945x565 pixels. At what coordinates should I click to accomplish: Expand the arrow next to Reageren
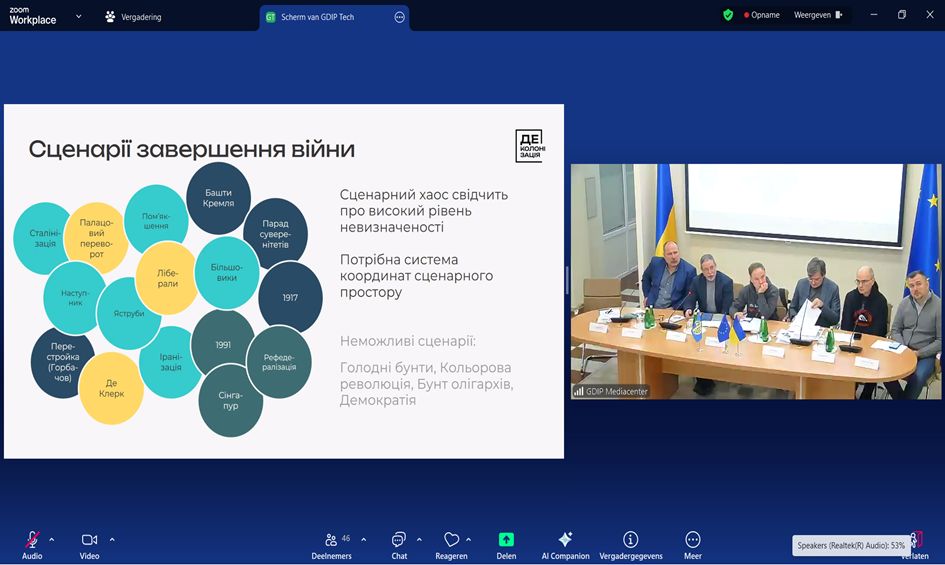468,539
